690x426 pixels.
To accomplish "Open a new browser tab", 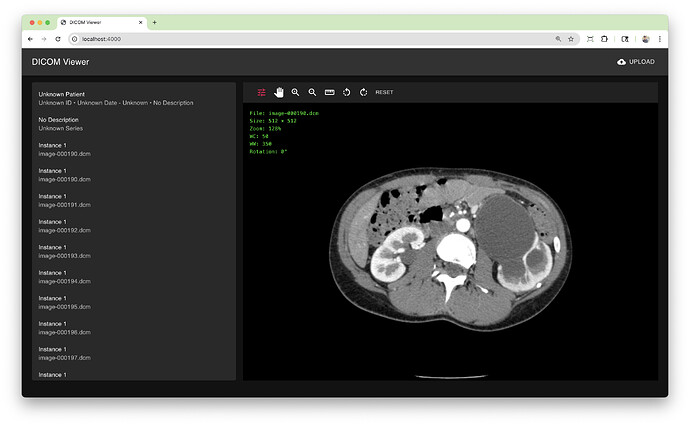I will coord(154,22).
